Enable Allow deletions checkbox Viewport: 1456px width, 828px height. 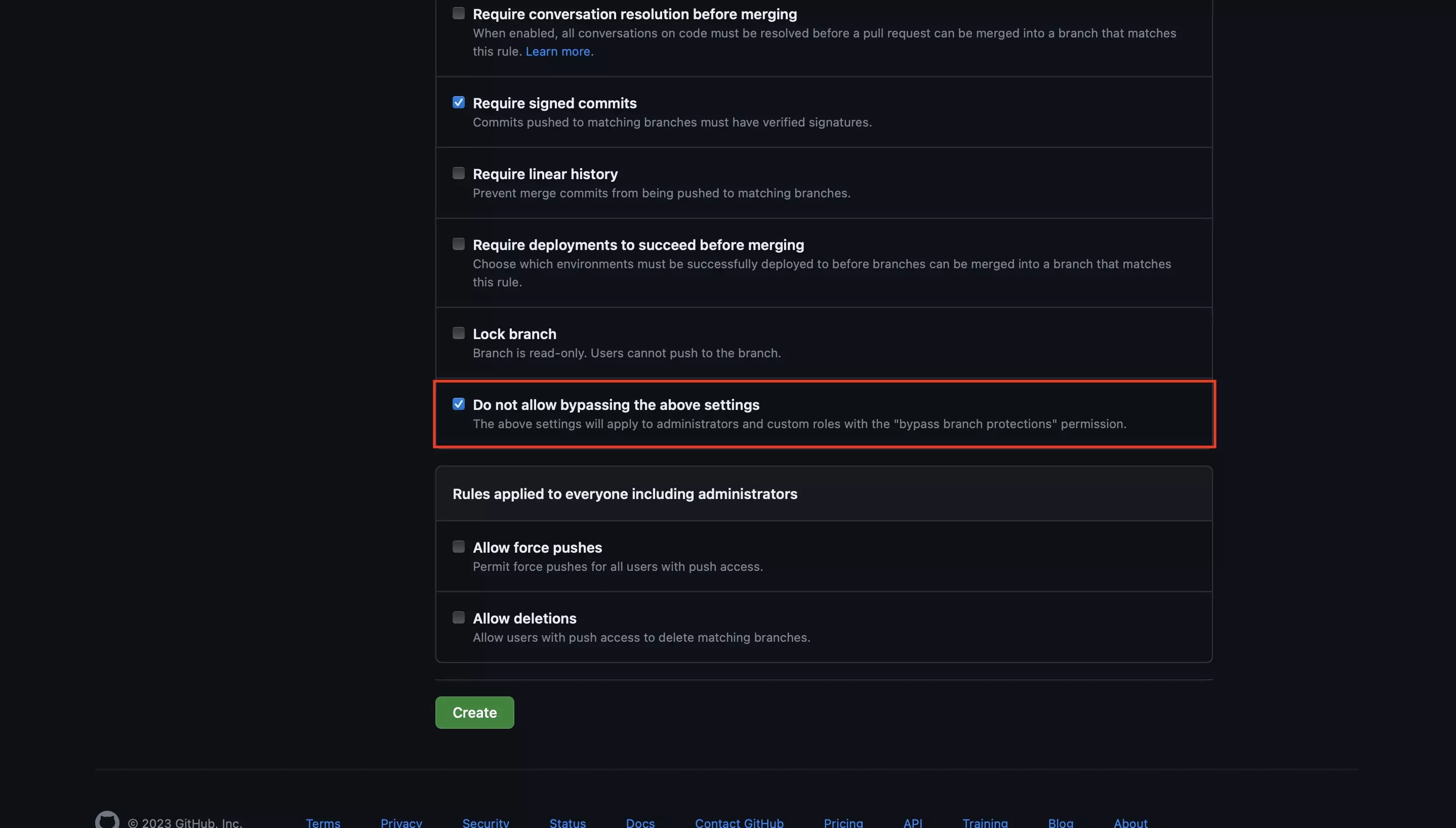458,617
